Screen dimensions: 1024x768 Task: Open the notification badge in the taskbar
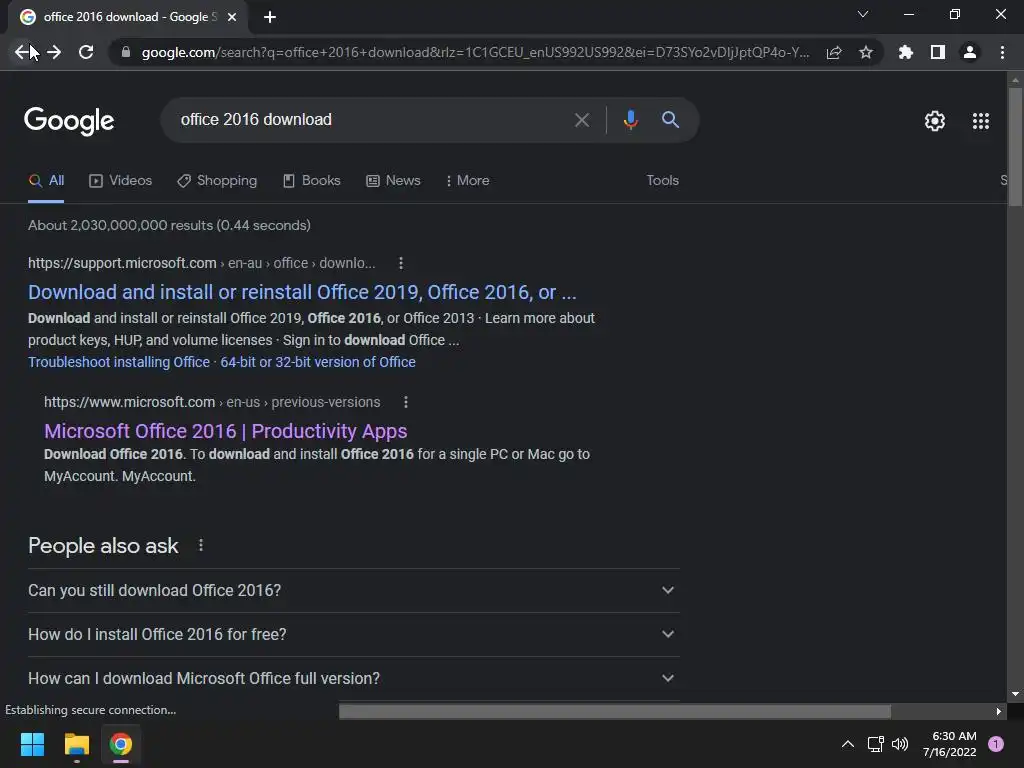[x=996, y=744]
